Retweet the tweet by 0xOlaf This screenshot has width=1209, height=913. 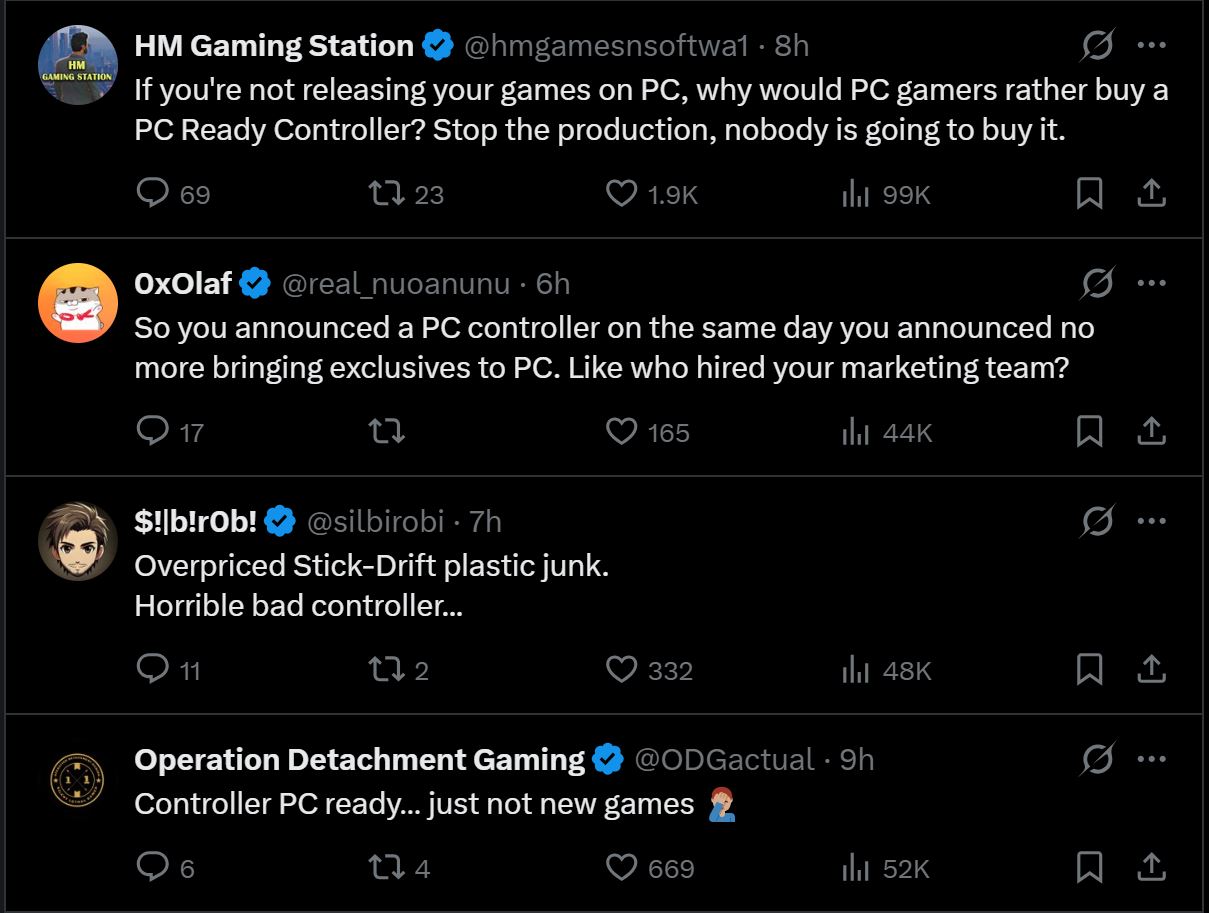[385, 432]
